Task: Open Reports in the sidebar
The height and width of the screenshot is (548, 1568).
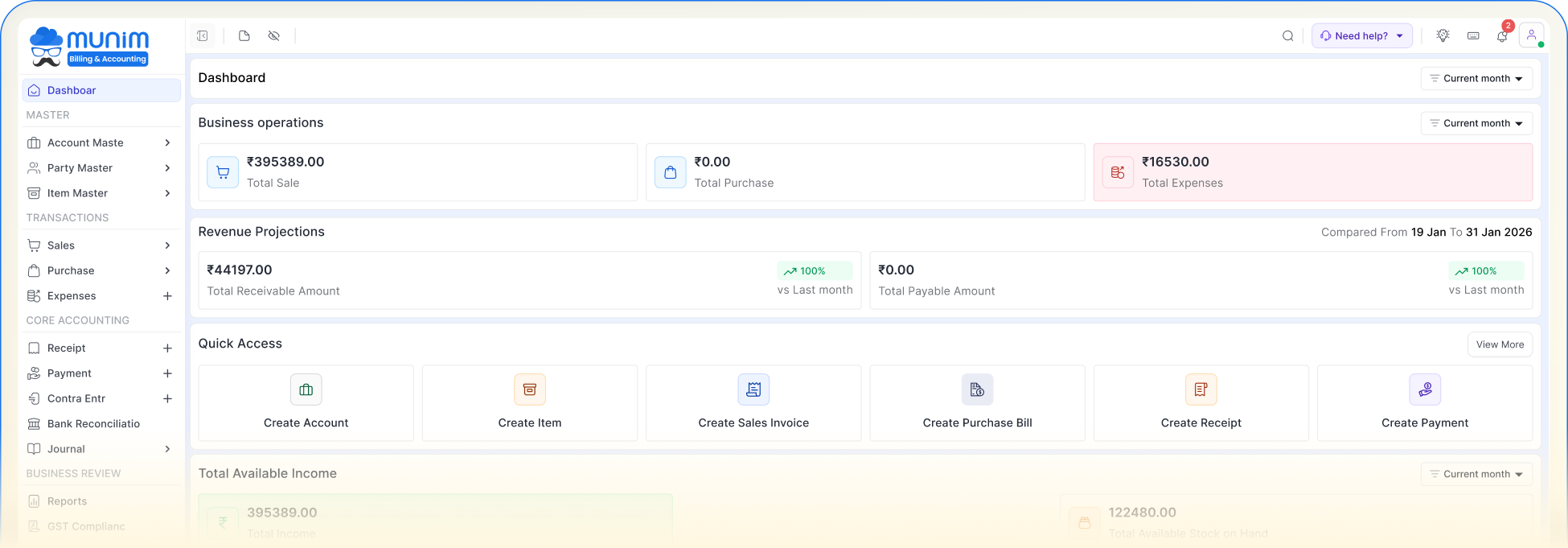Action: (x=67, y=502)
